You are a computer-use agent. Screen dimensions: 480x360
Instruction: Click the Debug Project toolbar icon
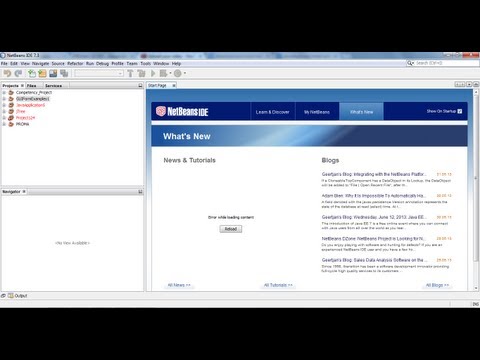click(x=163, y=73)
